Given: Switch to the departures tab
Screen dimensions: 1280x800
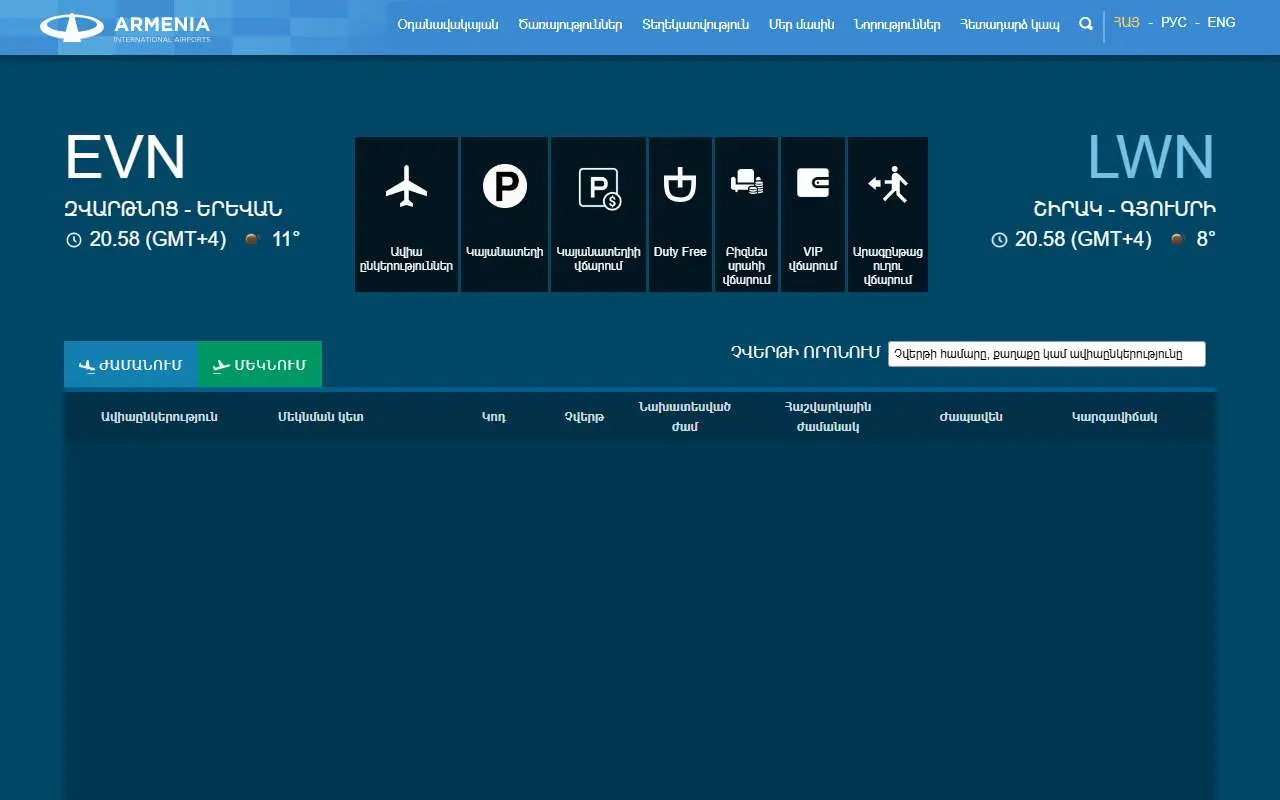Looking at the screenshot, I should 259,364.
